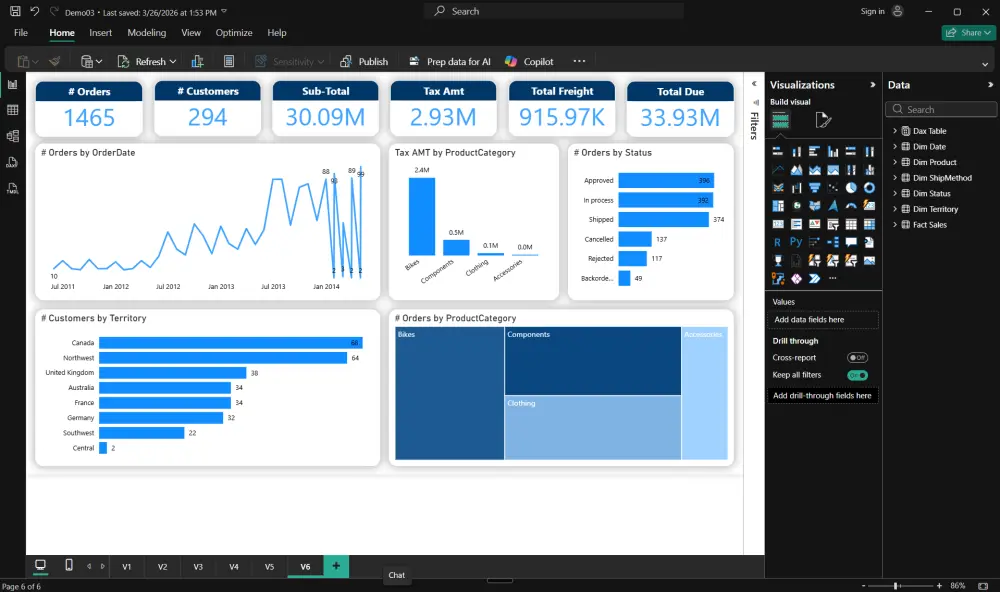
Task: Click the Publish button
Action: click(x=364, y=61)
